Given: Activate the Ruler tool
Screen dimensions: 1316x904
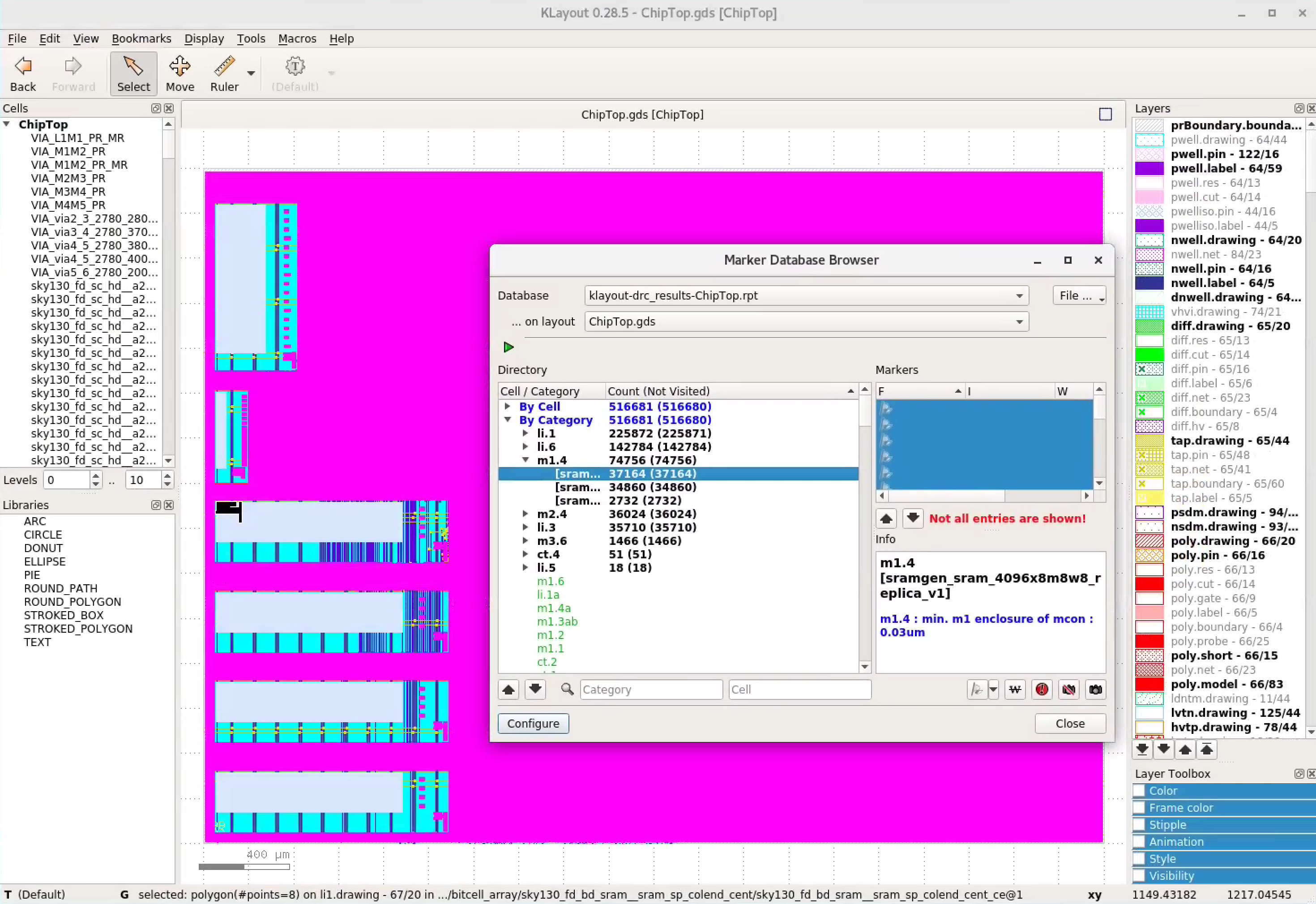Looking at the screenshot, I should 224,73.
